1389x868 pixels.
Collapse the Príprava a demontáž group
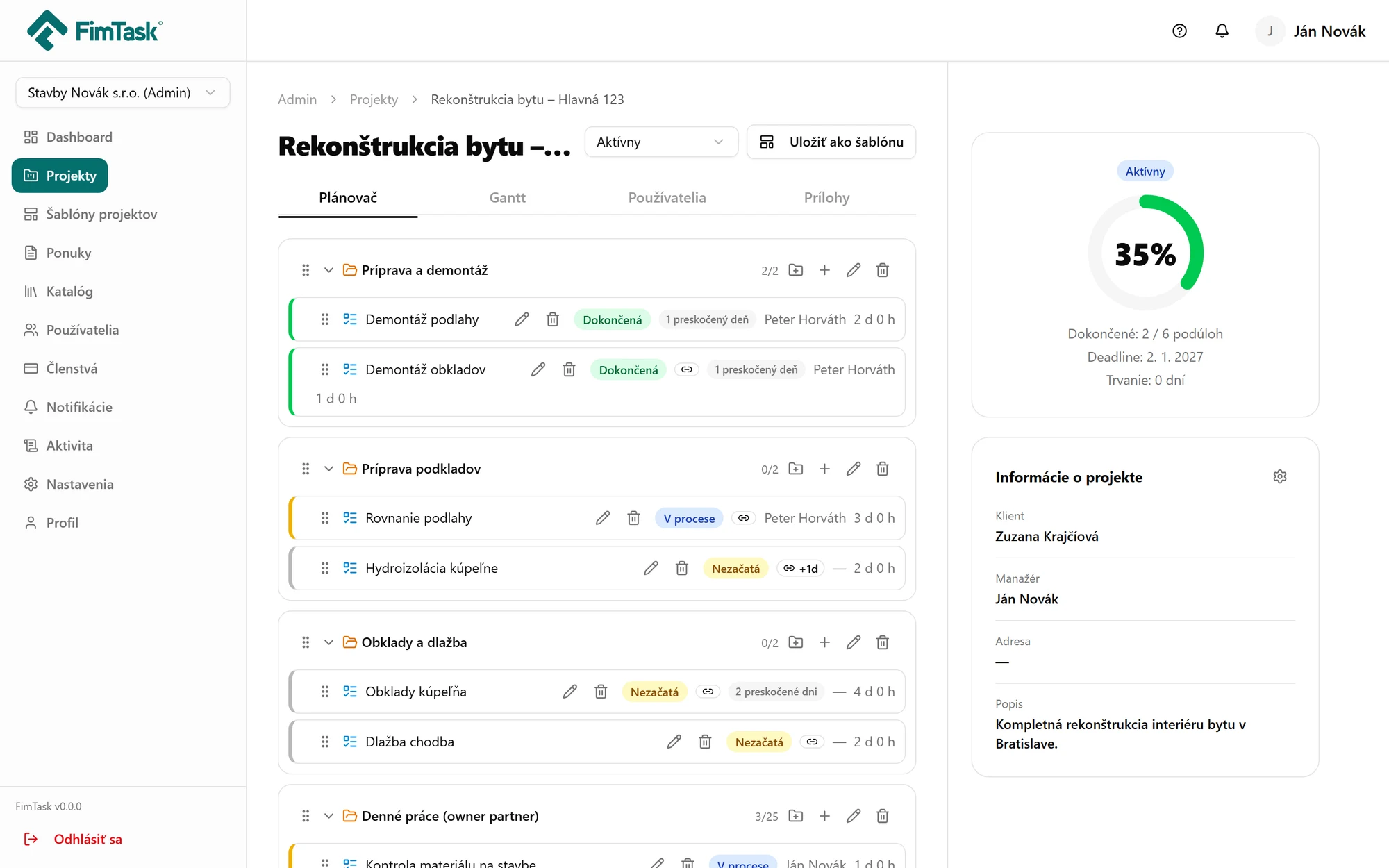328,270
